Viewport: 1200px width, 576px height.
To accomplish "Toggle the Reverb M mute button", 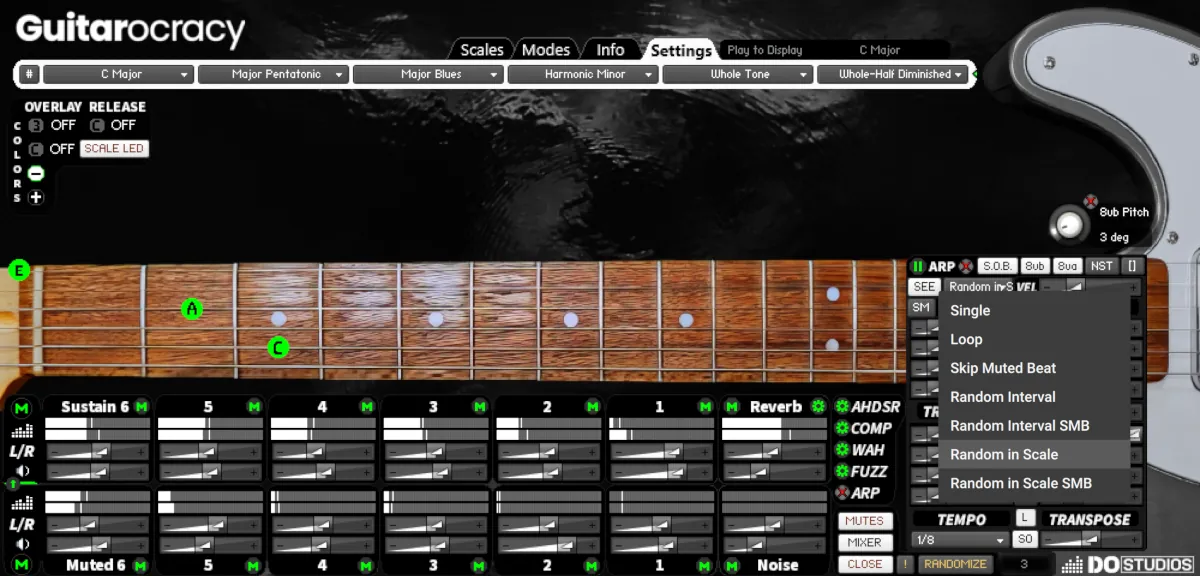I will pyautogui.click(x=733, y=406).
